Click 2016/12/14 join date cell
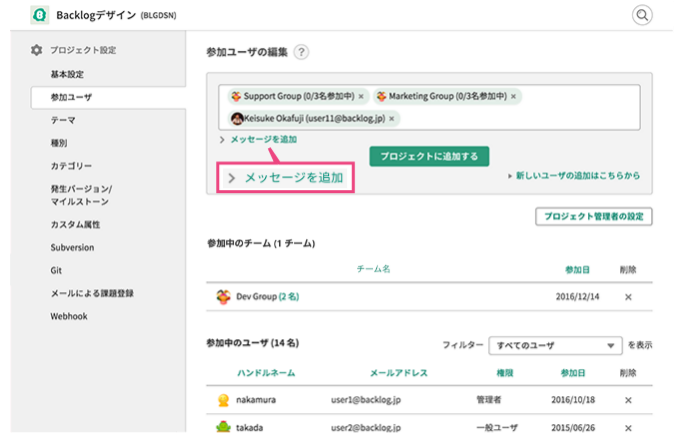The image size is (674, 433). click(577, 297)
